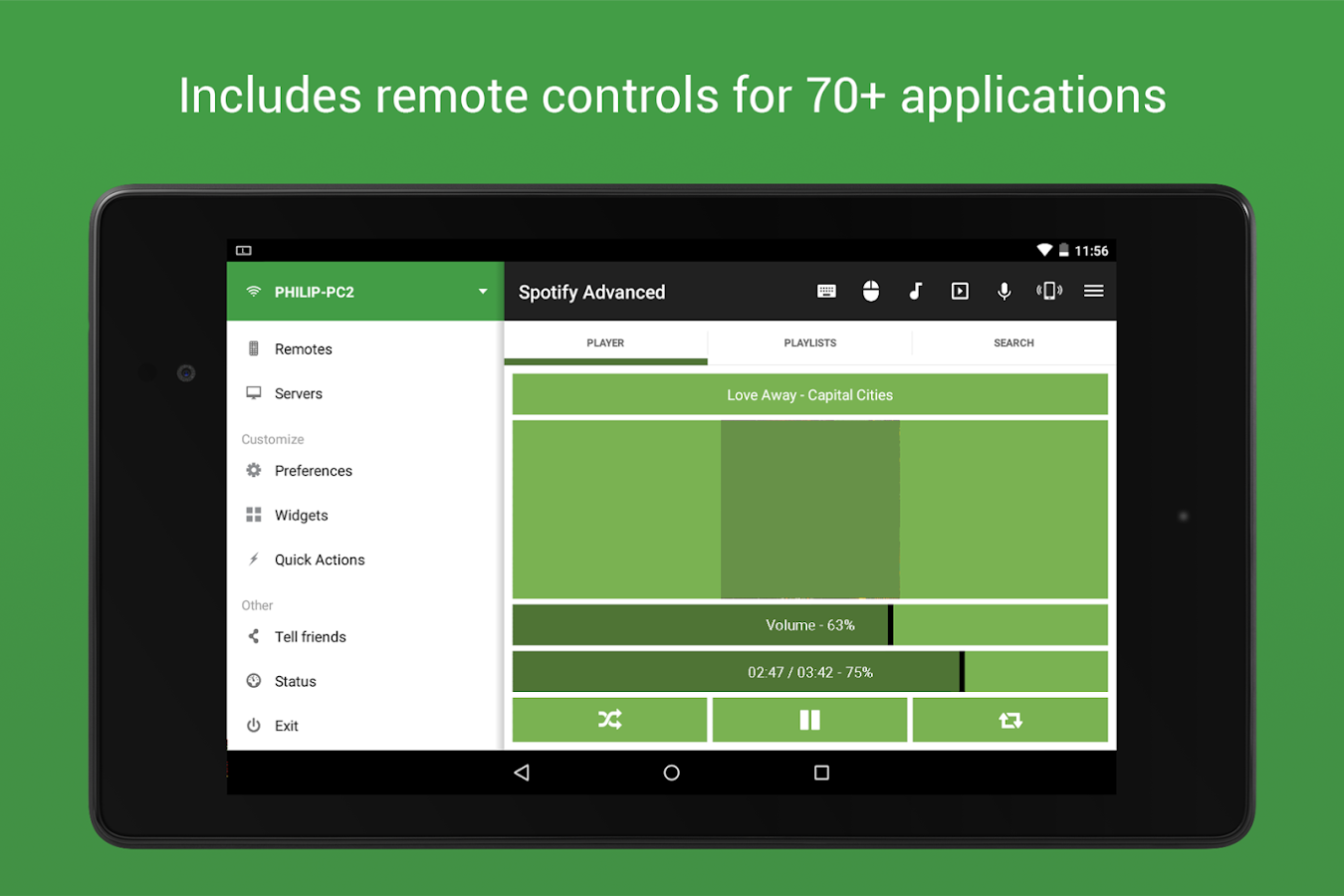
Task: Click the video player remote icon
Action: 960,291
